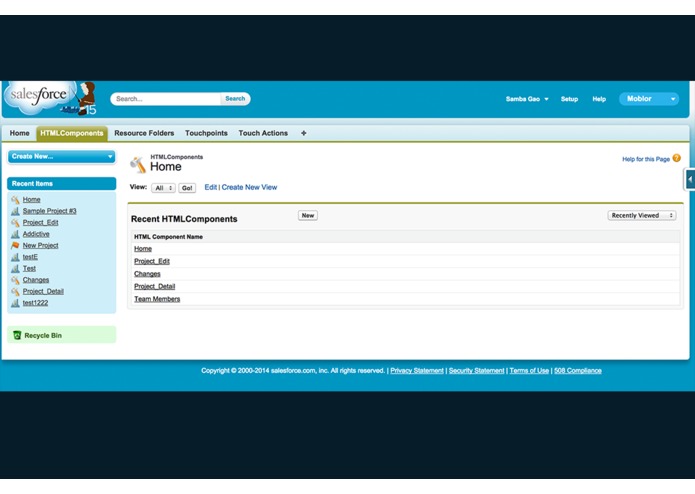Open Team Members component
This screenshot has height=494, width=695.
tap(157, 299)
